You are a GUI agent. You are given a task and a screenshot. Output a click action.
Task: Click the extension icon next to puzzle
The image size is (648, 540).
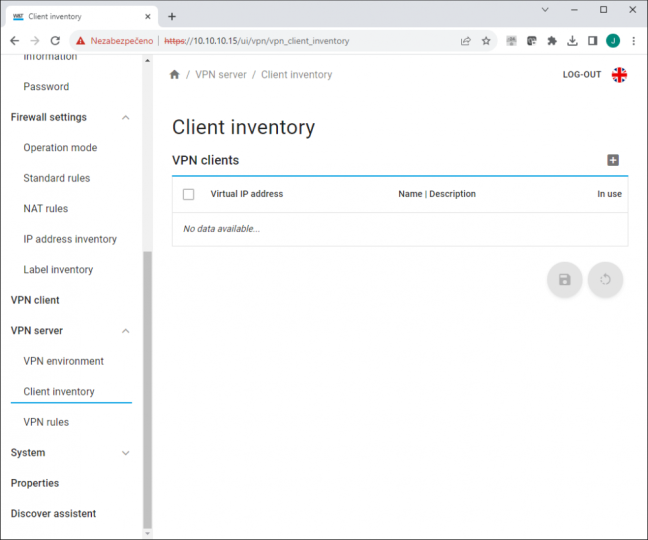531,40
